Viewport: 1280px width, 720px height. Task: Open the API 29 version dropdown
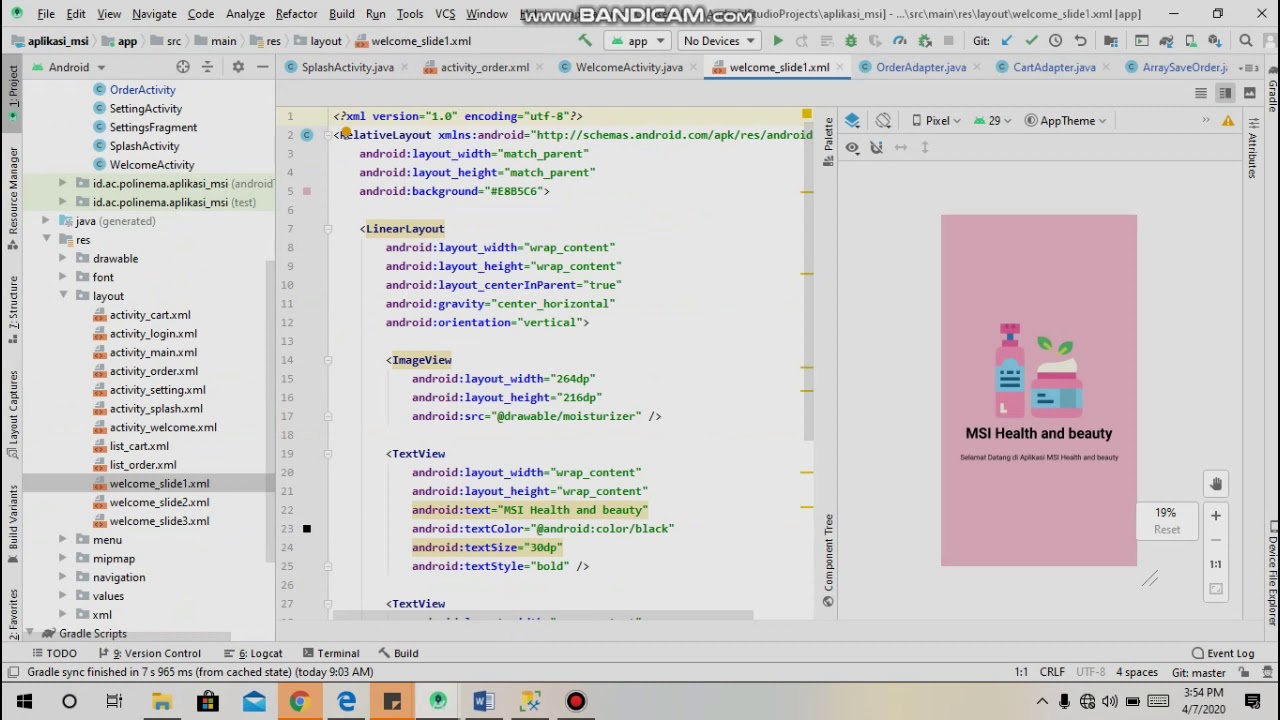pyautogui.click(x=993, y=121)
